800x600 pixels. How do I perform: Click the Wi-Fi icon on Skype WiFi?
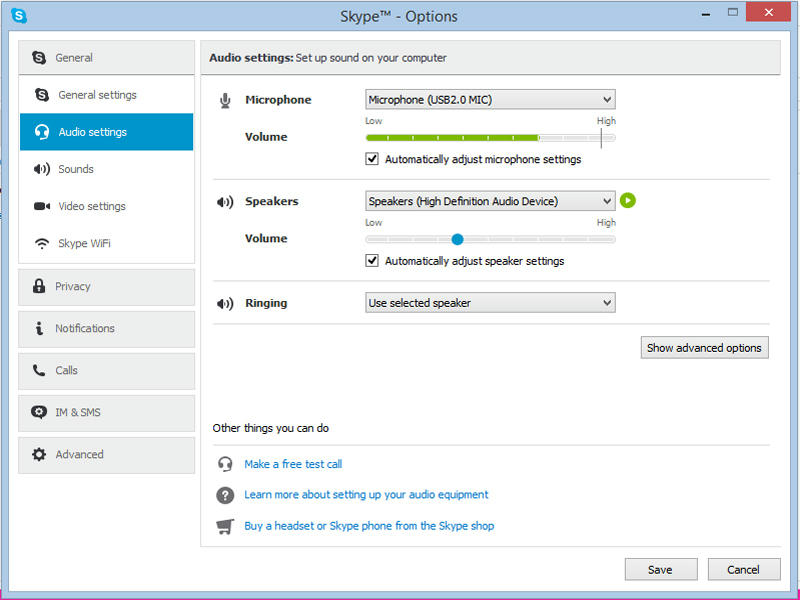(x=42, y=243)
